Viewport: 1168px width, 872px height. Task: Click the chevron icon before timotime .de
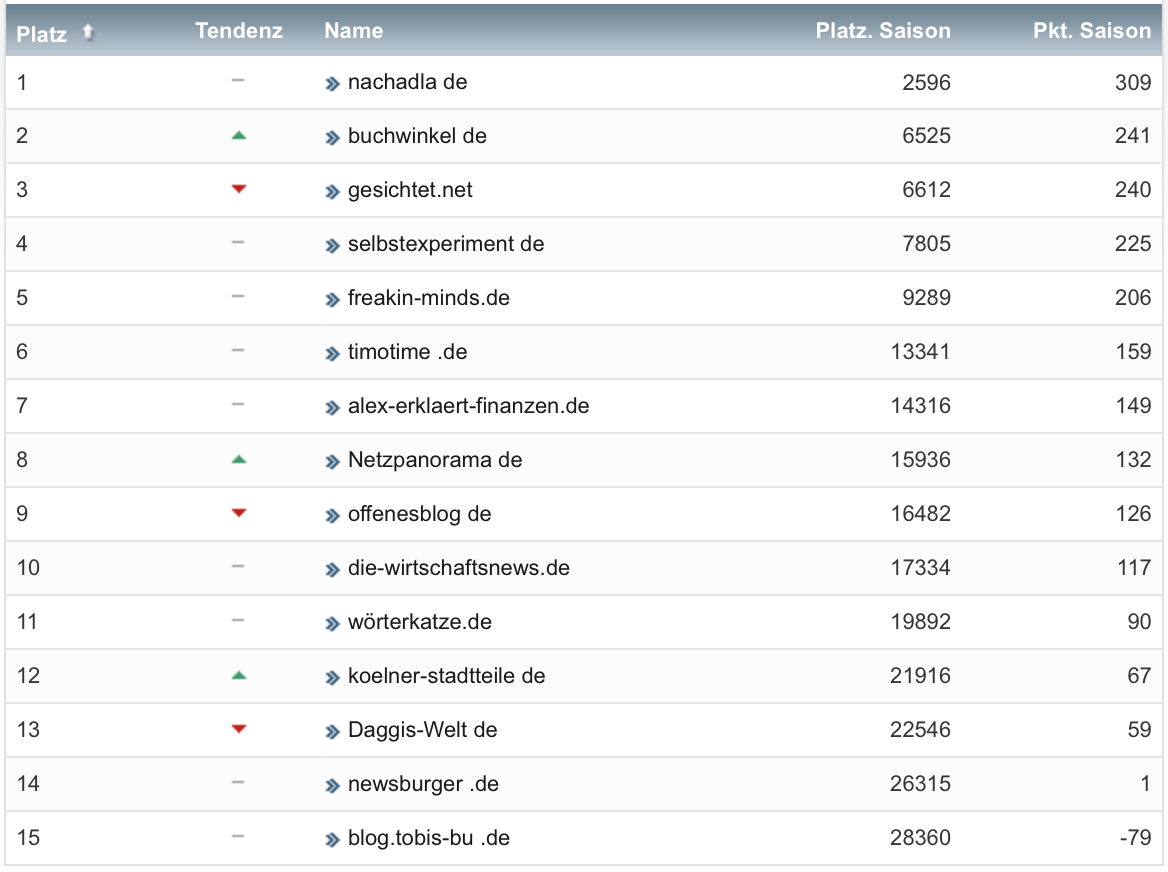[x=332, y=354]
